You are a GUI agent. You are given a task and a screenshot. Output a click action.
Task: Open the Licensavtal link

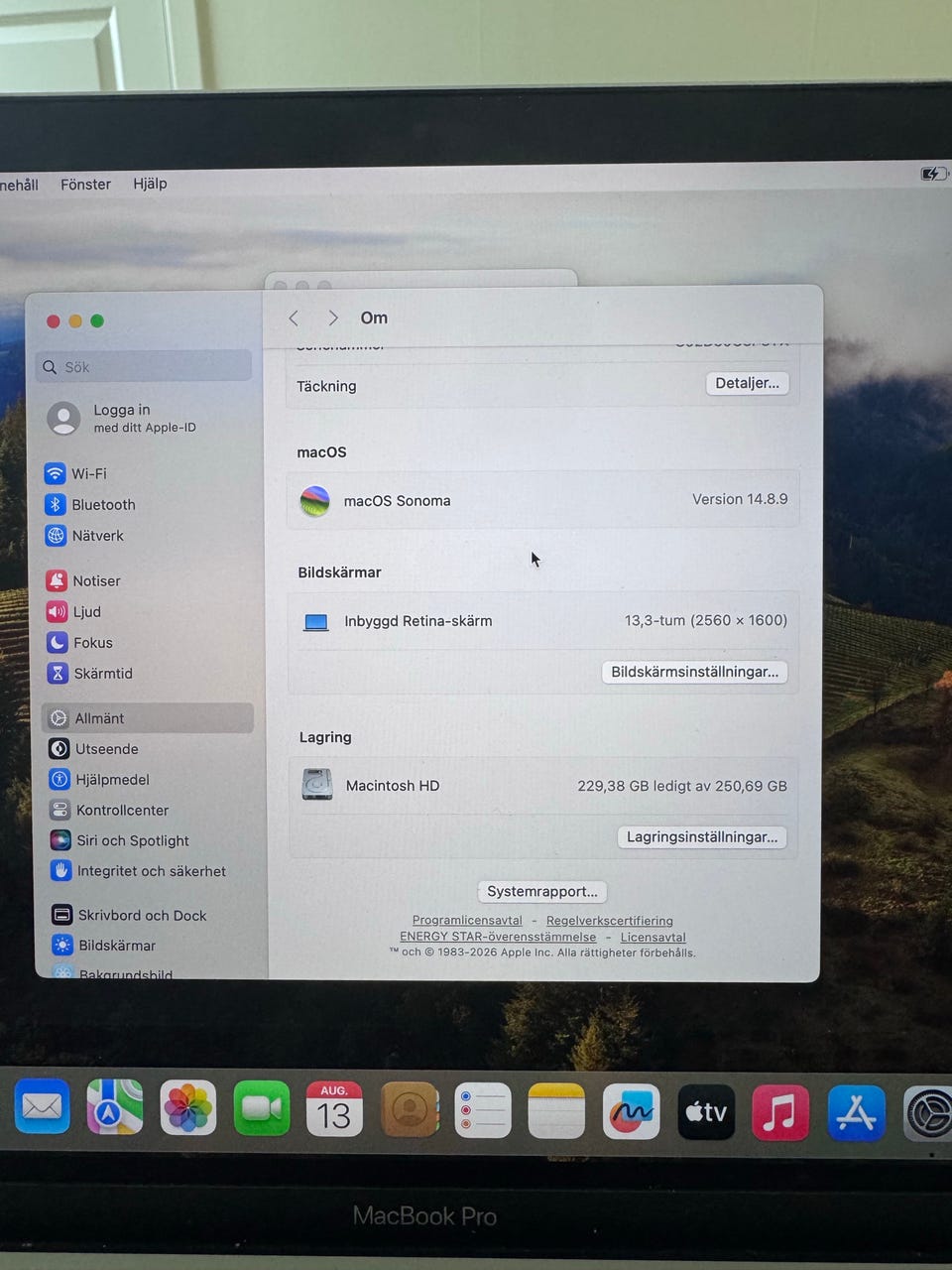(654, 937)
